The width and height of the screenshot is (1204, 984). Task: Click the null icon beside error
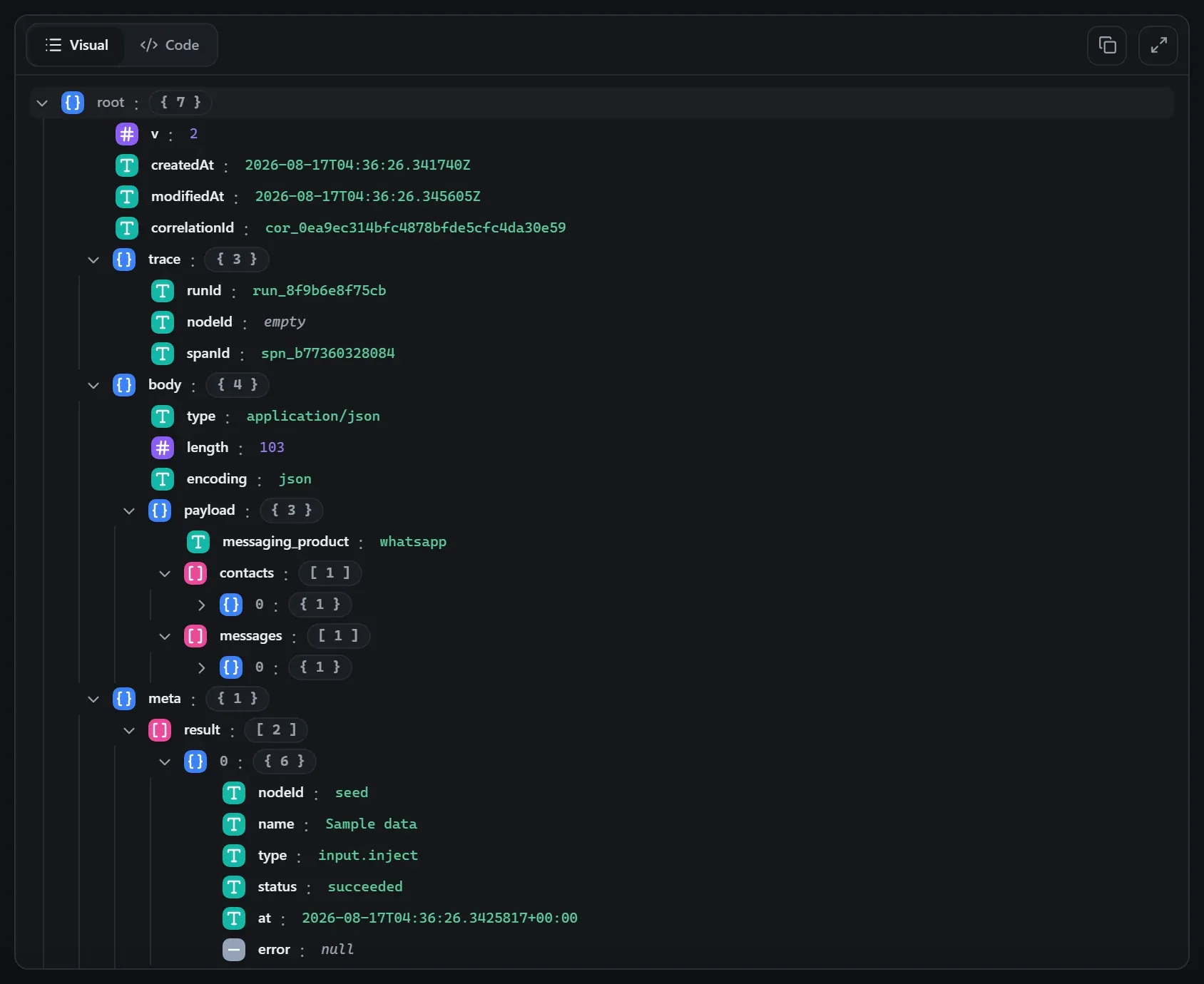click(x=234, y=950)
